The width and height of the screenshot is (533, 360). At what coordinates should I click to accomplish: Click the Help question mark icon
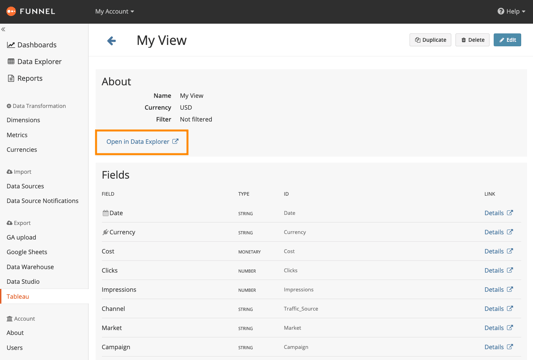(501, 11)
